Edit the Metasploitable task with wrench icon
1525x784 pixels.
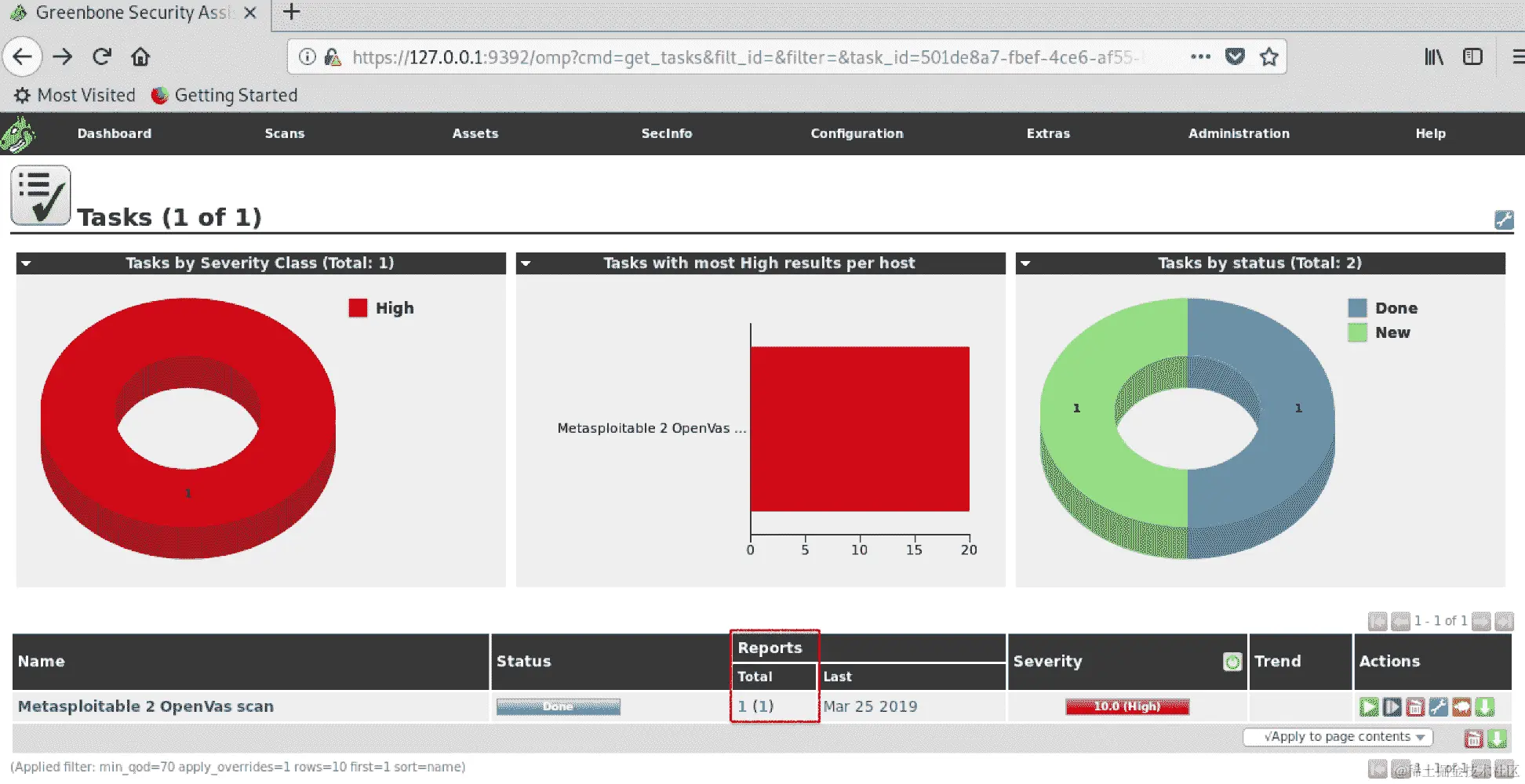point(1438,707)
